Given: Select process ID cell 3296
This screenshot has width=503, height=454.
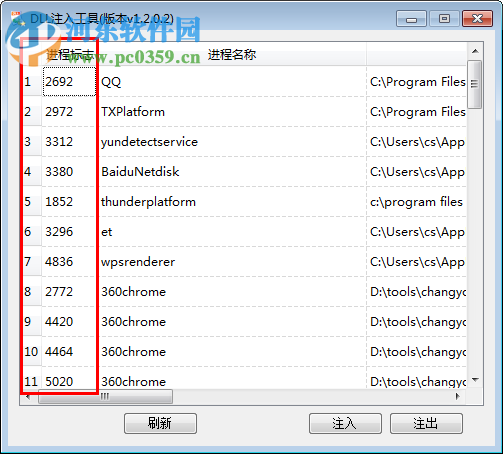Looking at the screenshot, I should click(69, 232).
